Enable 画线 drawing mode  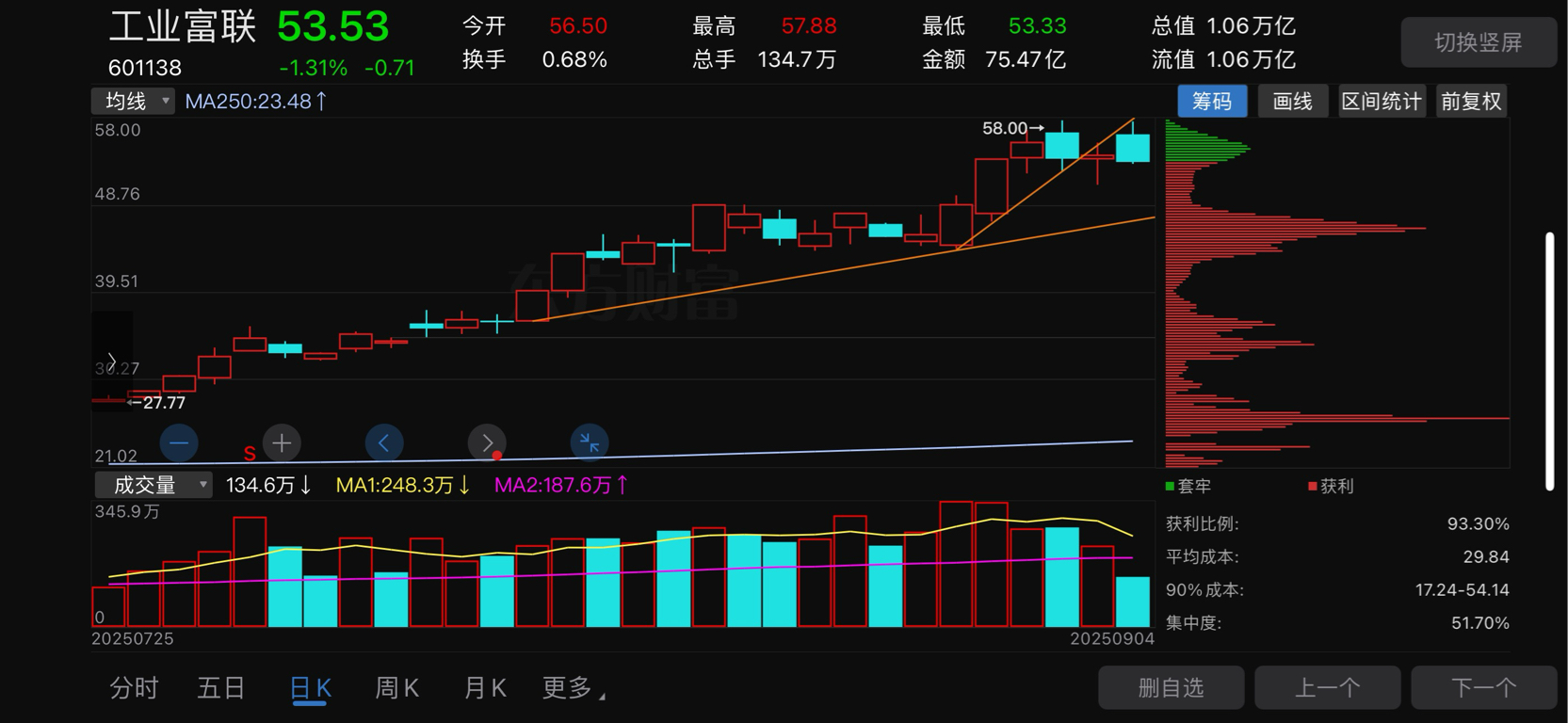[x=1292, y=102]
